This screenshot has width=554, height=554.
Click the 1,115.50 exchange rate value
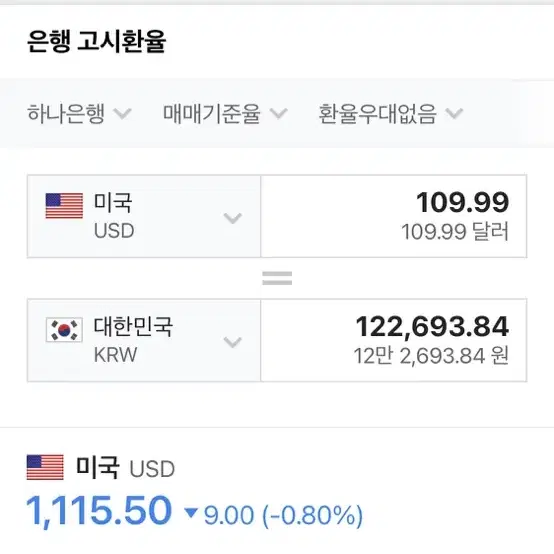[x=99, y=511]
